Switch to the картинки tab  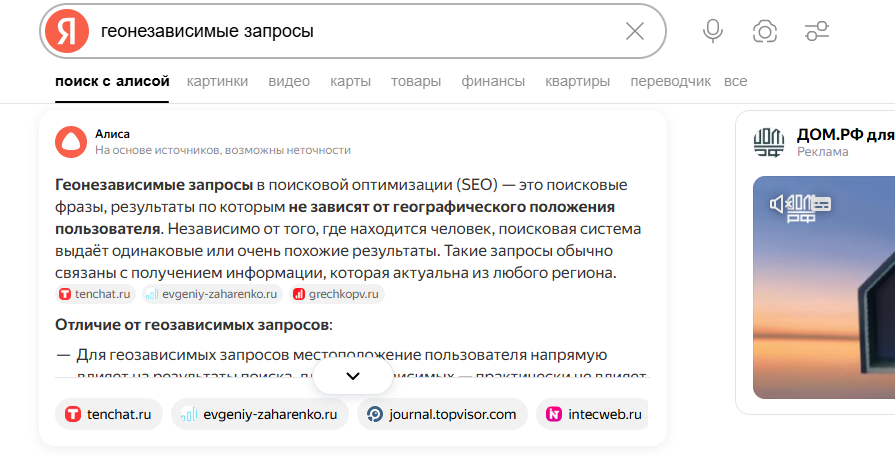tap(217, 82)
